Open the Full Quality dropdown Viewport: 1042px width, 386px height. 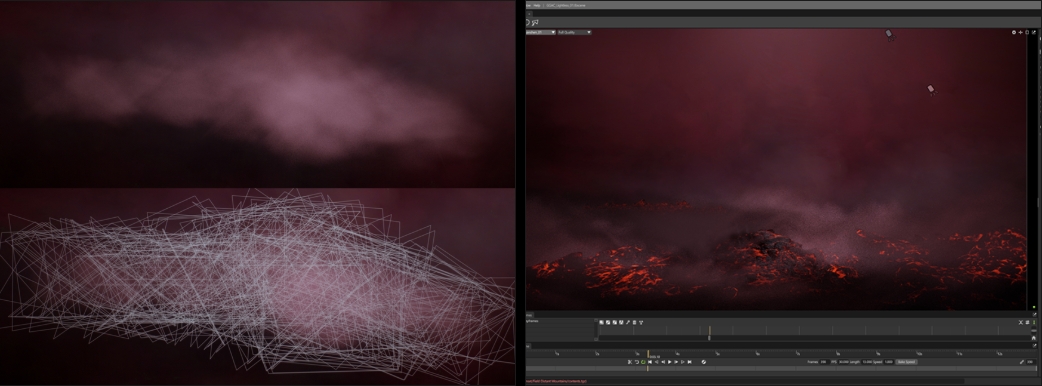(x=574, y=32)
